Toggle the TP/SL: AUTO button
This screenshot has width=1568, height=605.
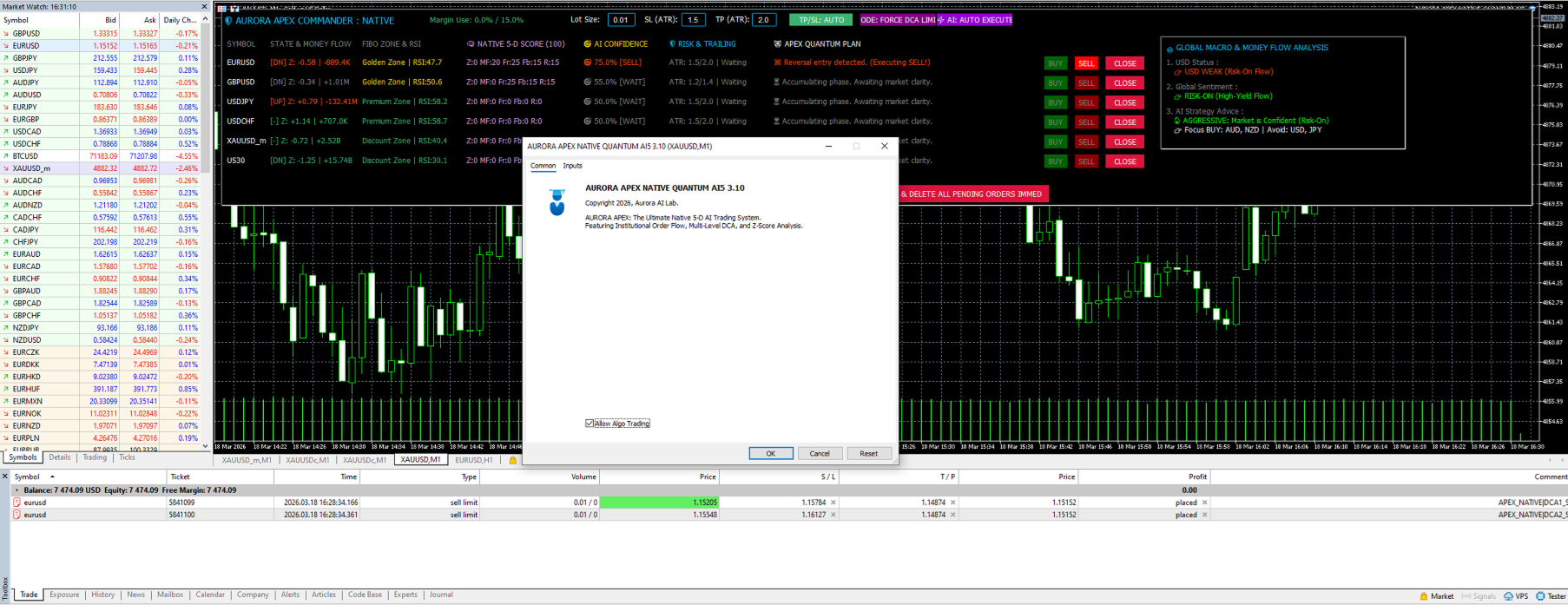coord(821,20)
